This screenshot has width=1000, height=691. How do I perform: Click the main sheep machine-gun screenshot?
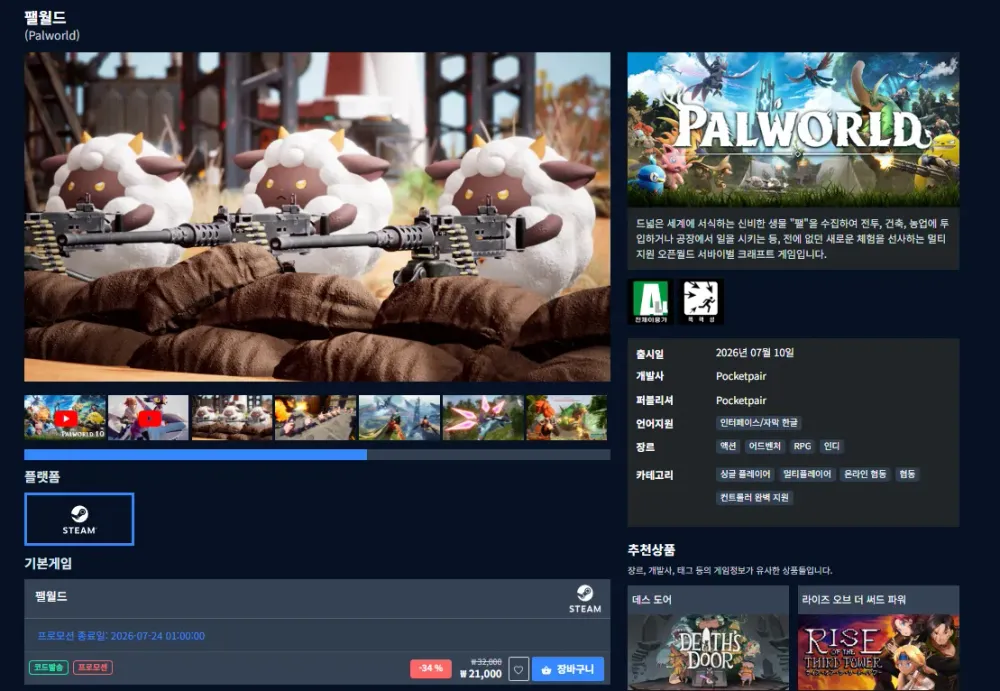317,217
